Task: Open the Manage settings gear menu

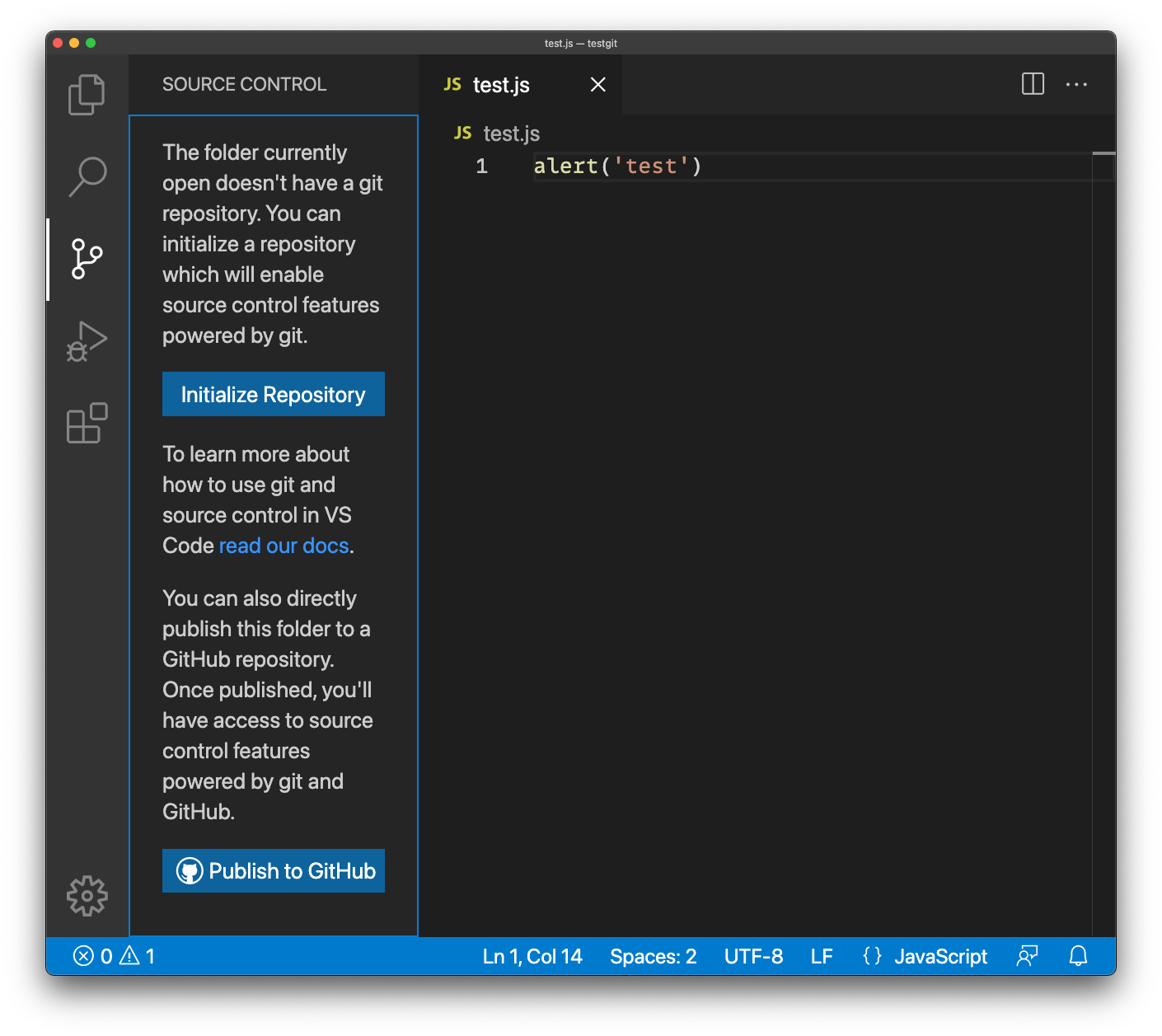Action: tap(86, 896)
